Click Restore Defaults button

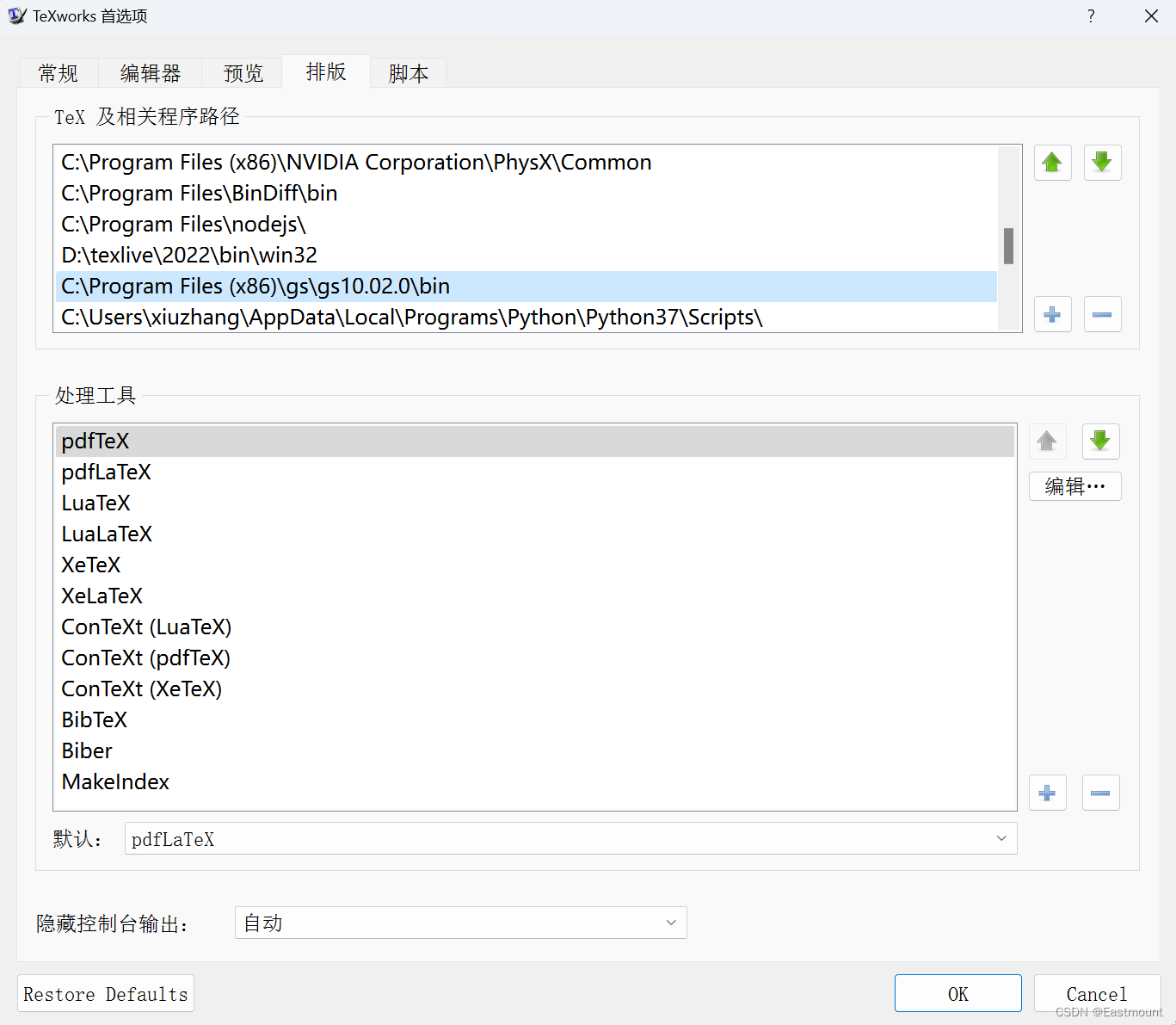[106, 993]
